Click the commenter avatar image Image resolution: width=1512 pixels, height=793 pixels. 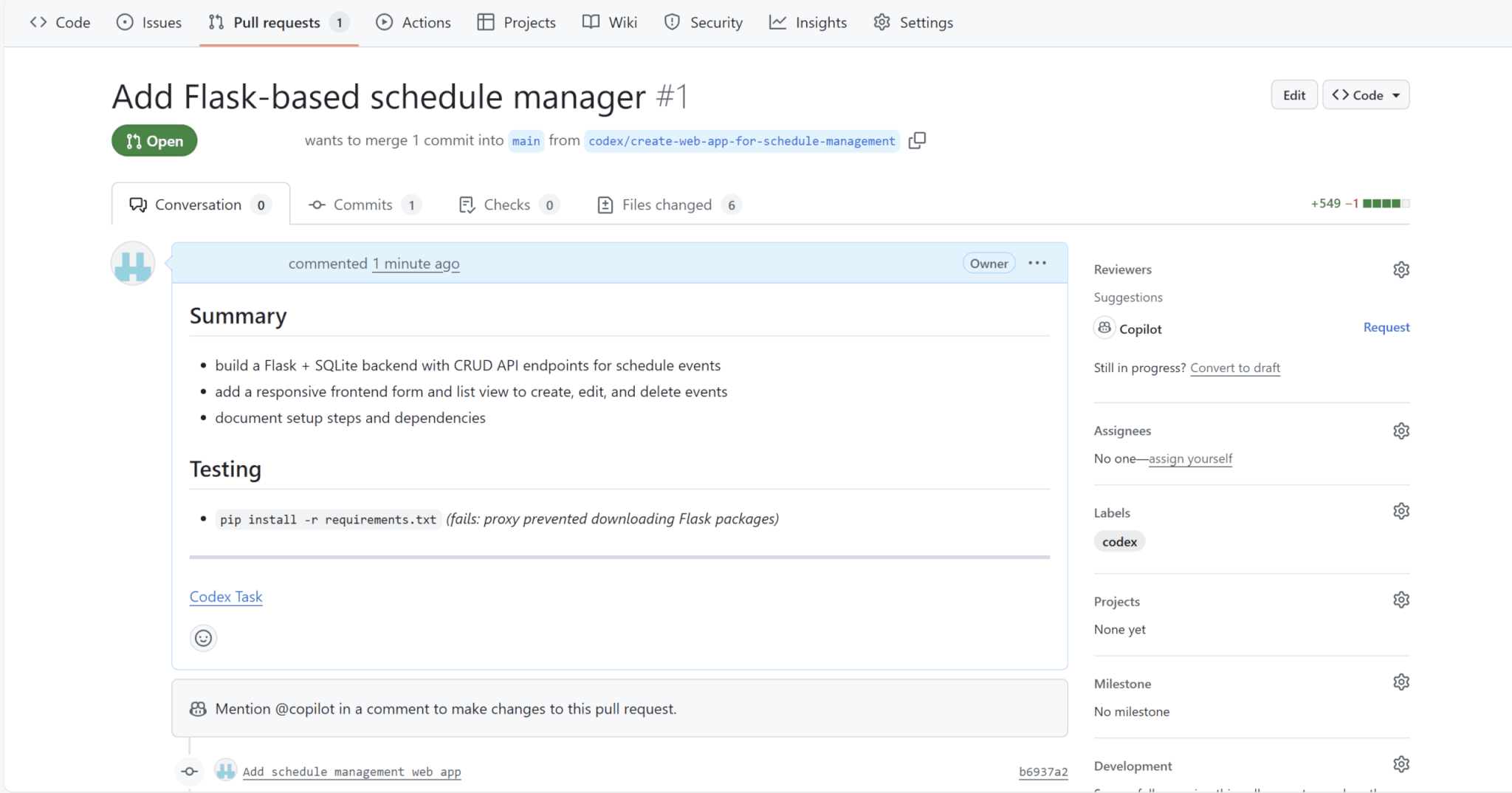(x=133, y=264)
